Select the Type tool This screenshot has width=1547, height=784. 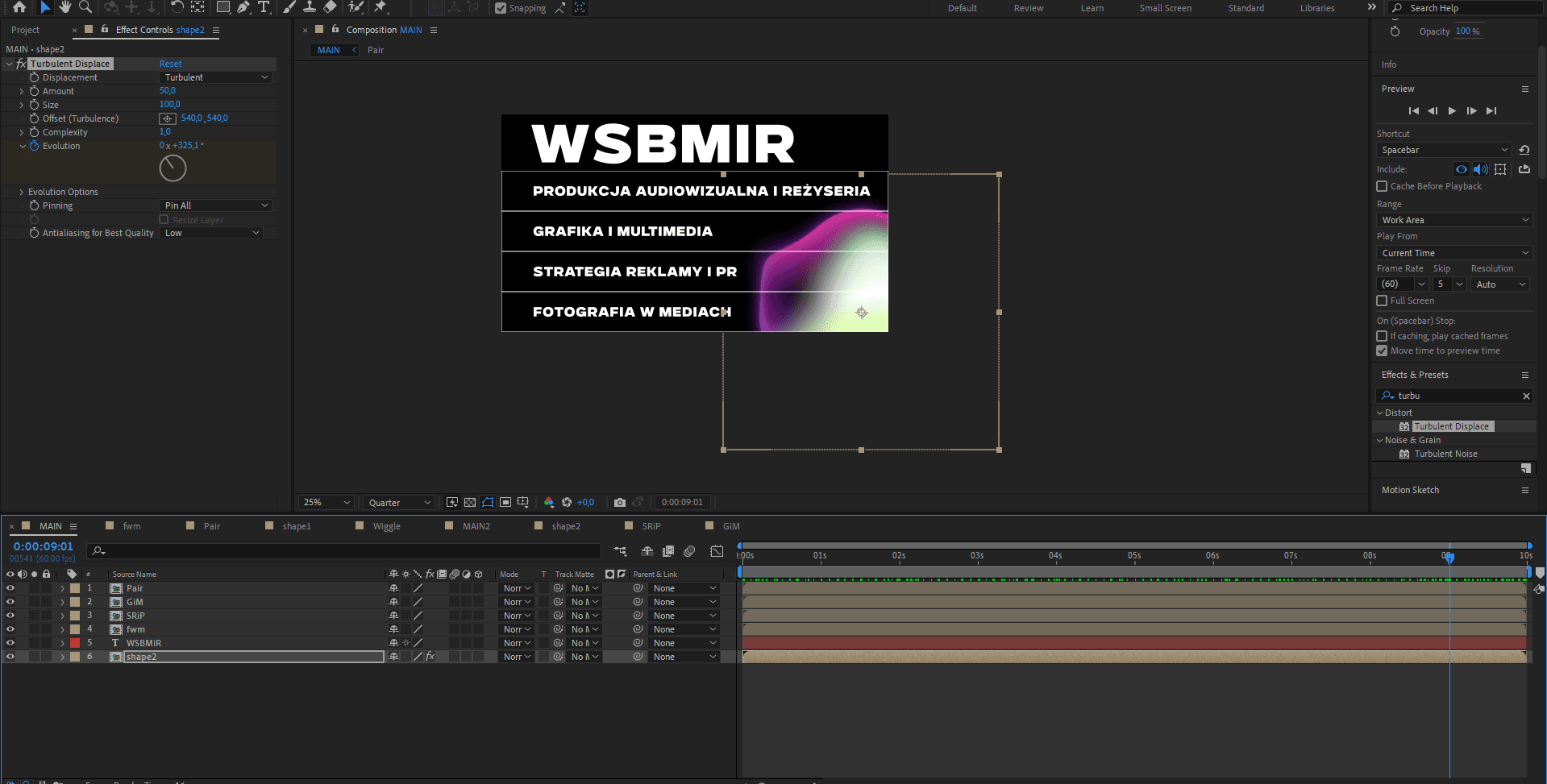point(263,7)
